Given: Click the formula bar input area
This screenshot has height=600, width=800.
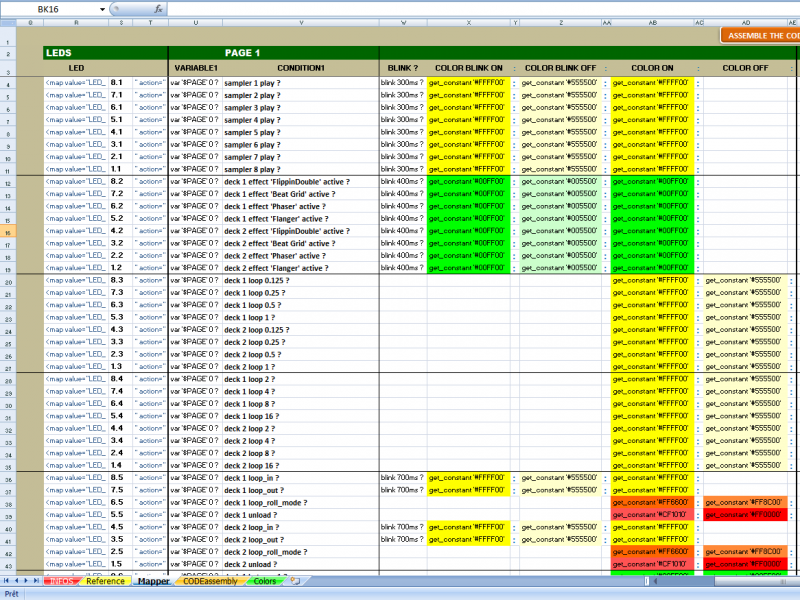Looking at the screenshot, I should point(480,8).
